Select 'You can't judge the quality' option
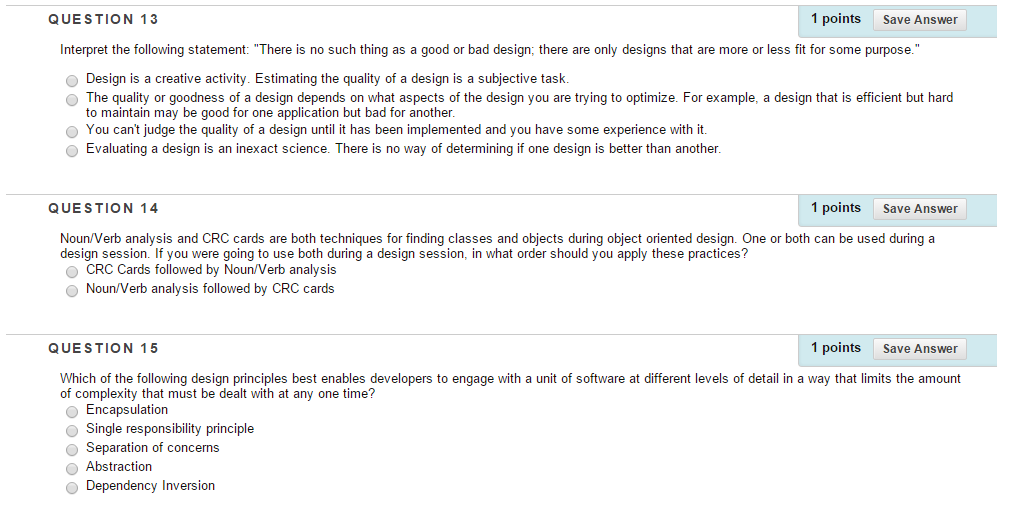This screenshot has width=1011, height=525. click(72, 132)
